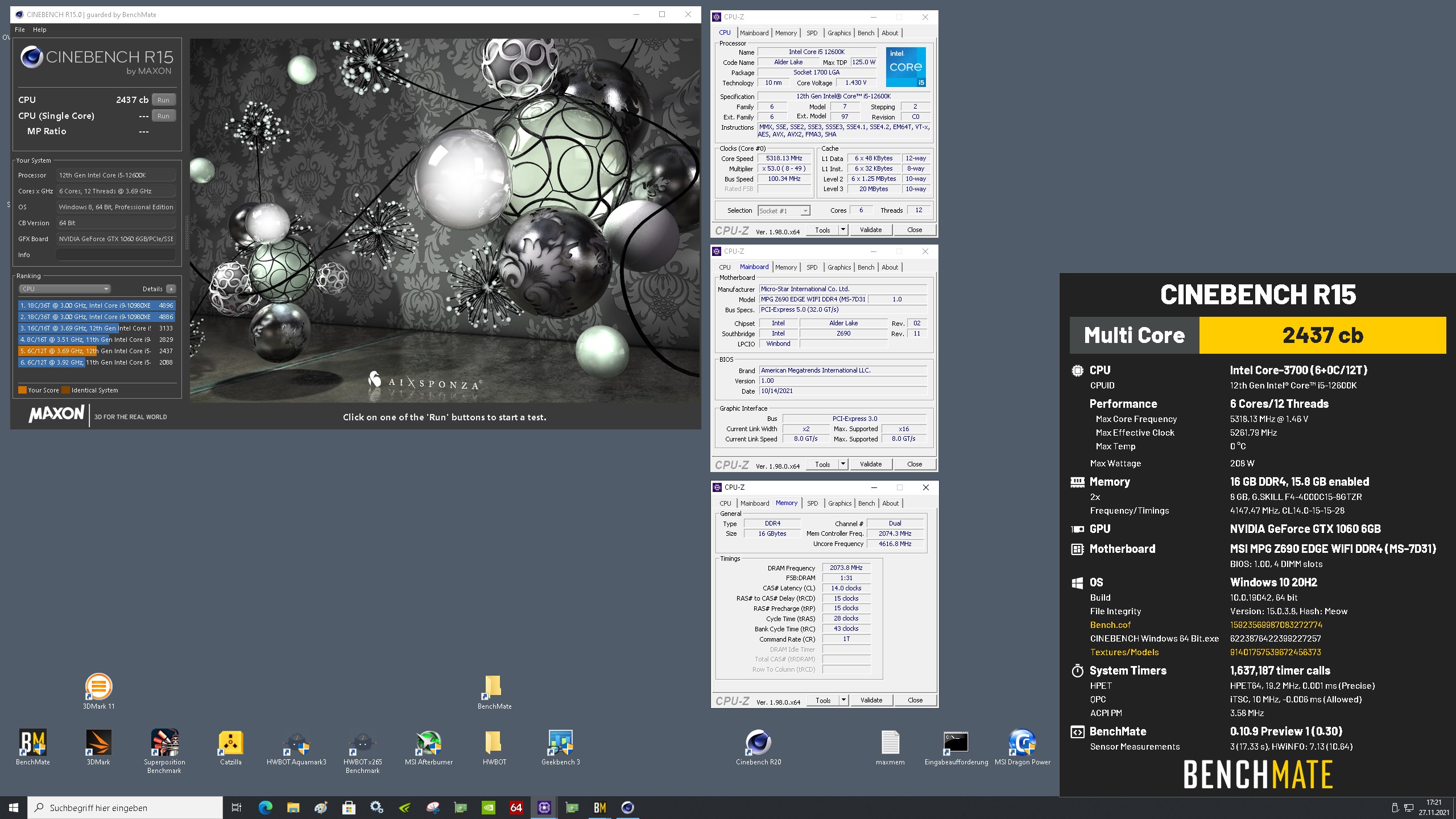Viewport: 1456px width, 819px height.
Task: Click the red 64 taskbar icon
Action: tap(516, 807)
